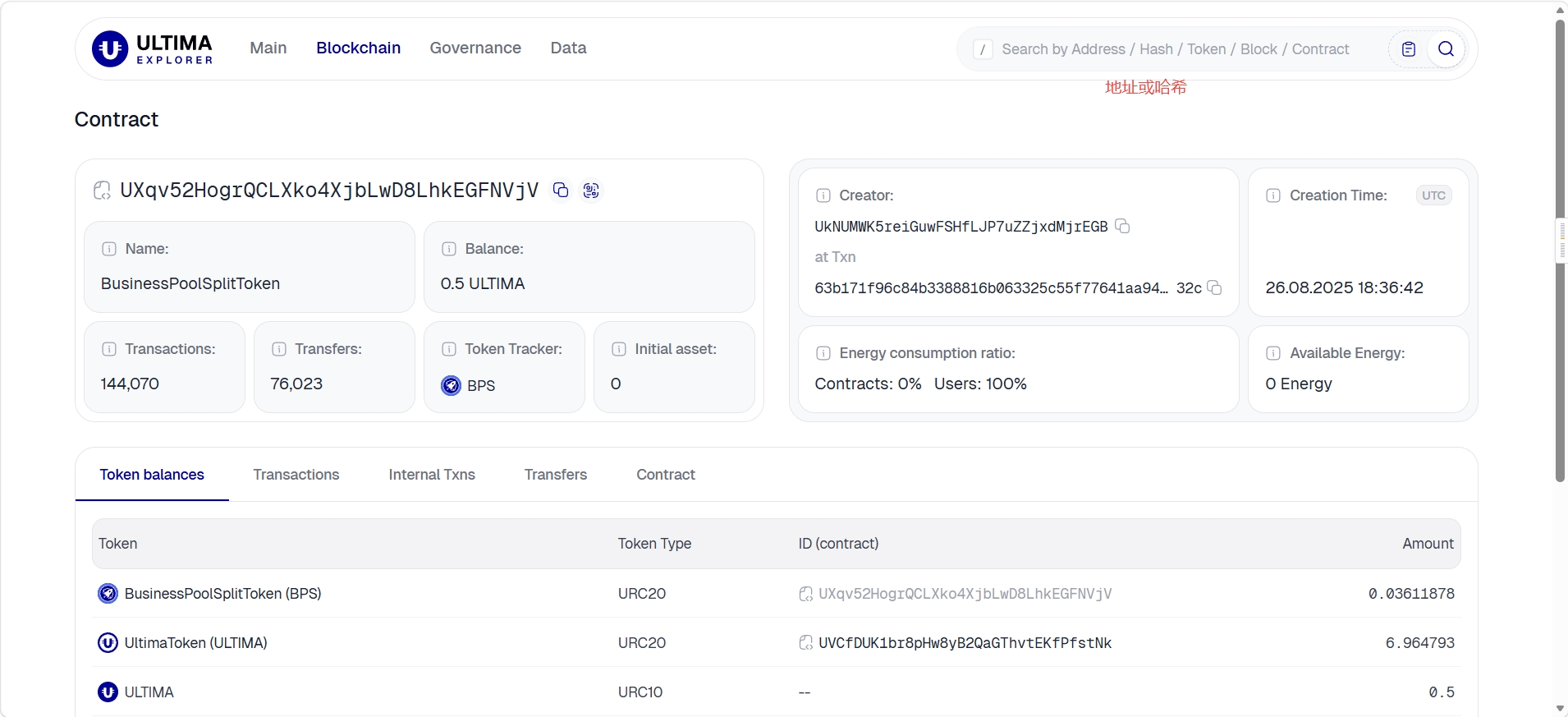The width and height of the screenshot is (1568, 717).
Task: Click the info icon beside Creation Time
Action: (1273, 195)
